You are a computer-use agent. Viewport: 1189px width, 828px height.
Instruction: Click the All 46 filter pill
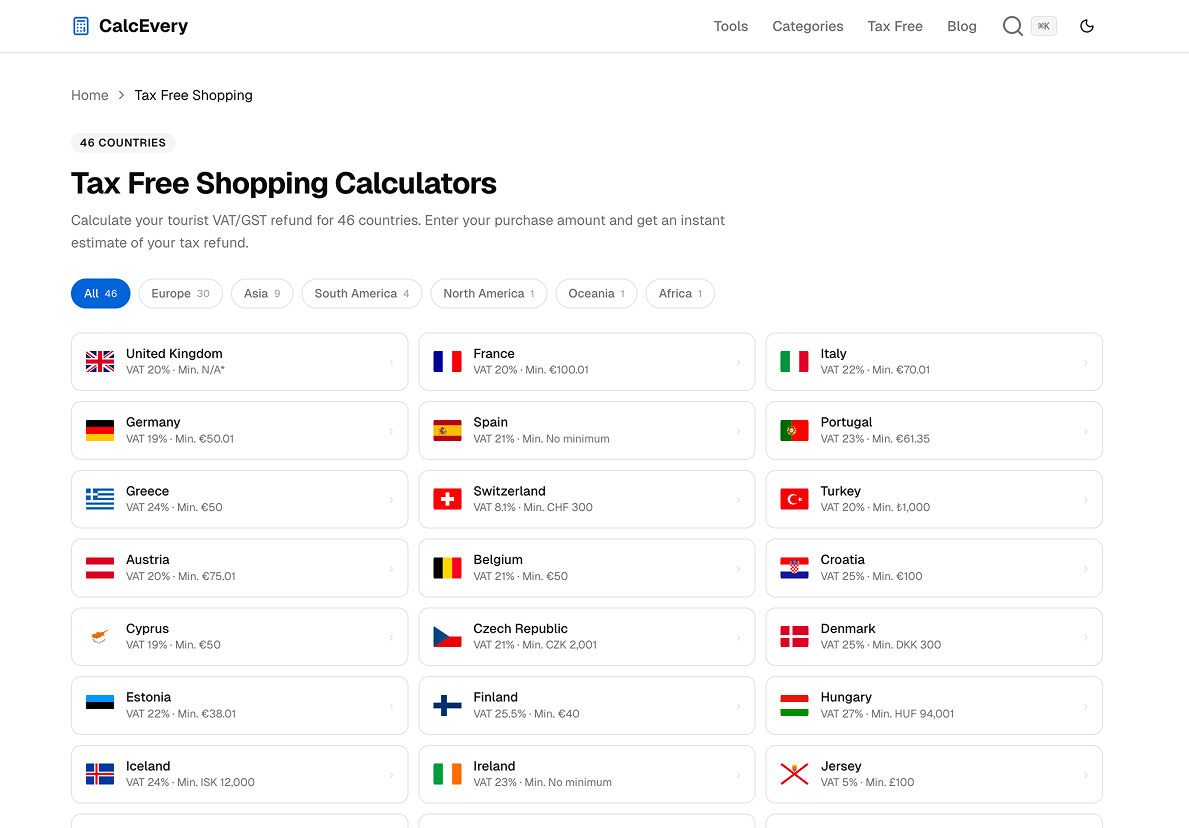100,293
